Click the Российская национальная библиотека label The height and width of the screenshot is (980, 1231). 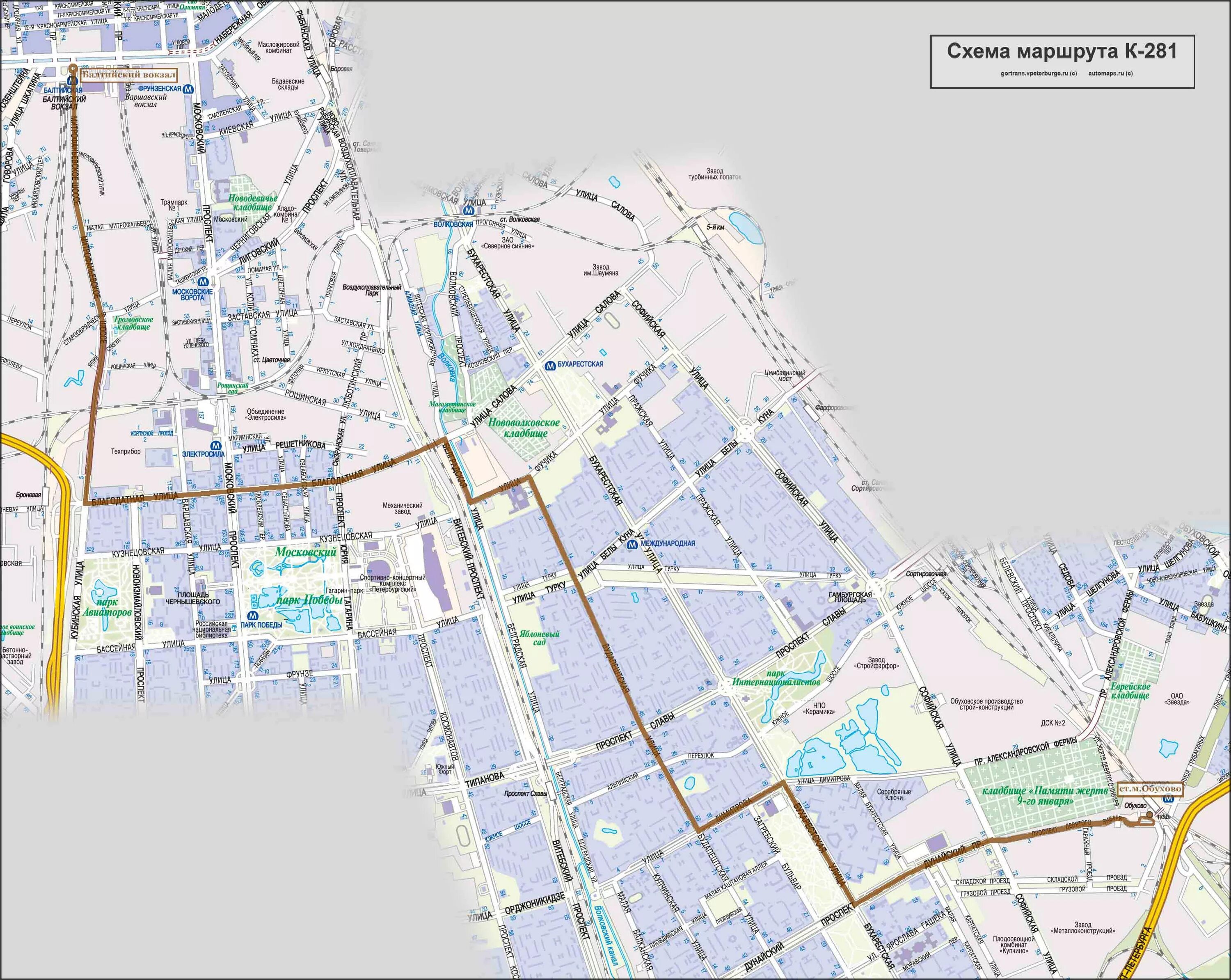(x=212, y=630)
